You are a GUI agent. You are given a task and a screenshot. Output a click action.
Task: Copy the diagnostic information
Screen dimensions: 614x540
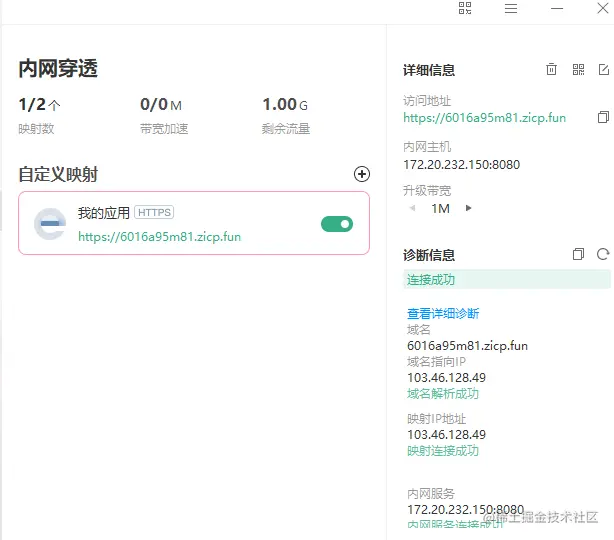coord(578,254)
